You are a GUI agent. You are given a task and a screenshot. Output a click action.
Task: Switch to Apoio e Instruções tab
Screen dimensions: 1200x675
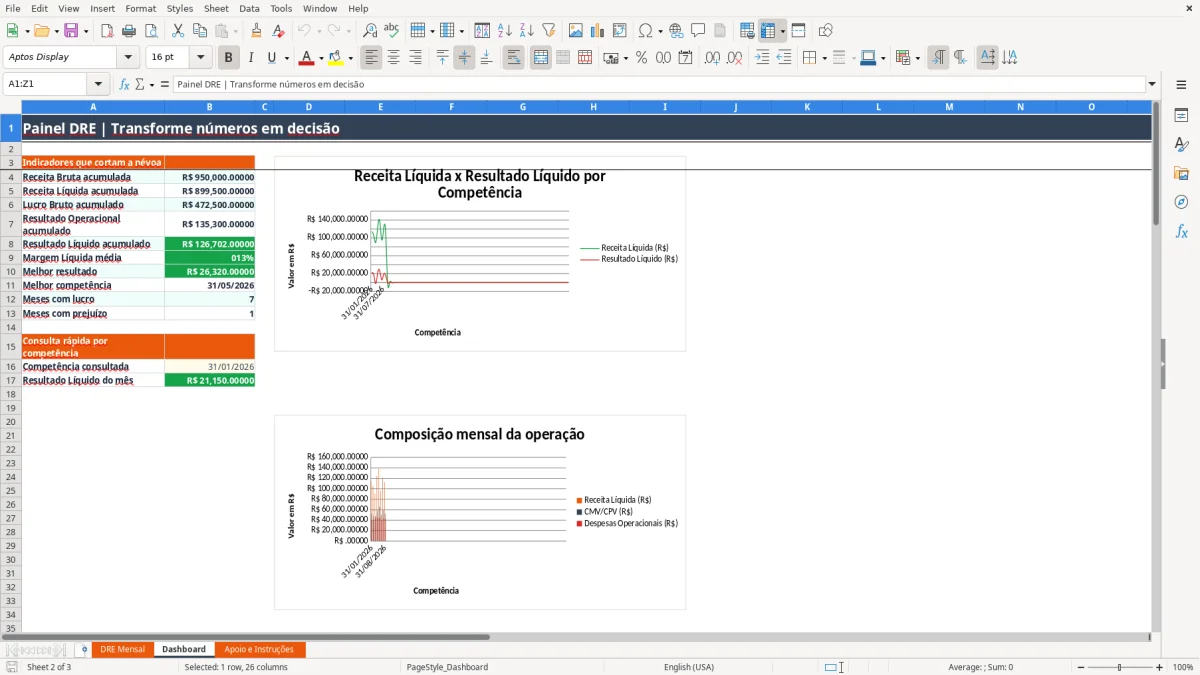[260, 649]
